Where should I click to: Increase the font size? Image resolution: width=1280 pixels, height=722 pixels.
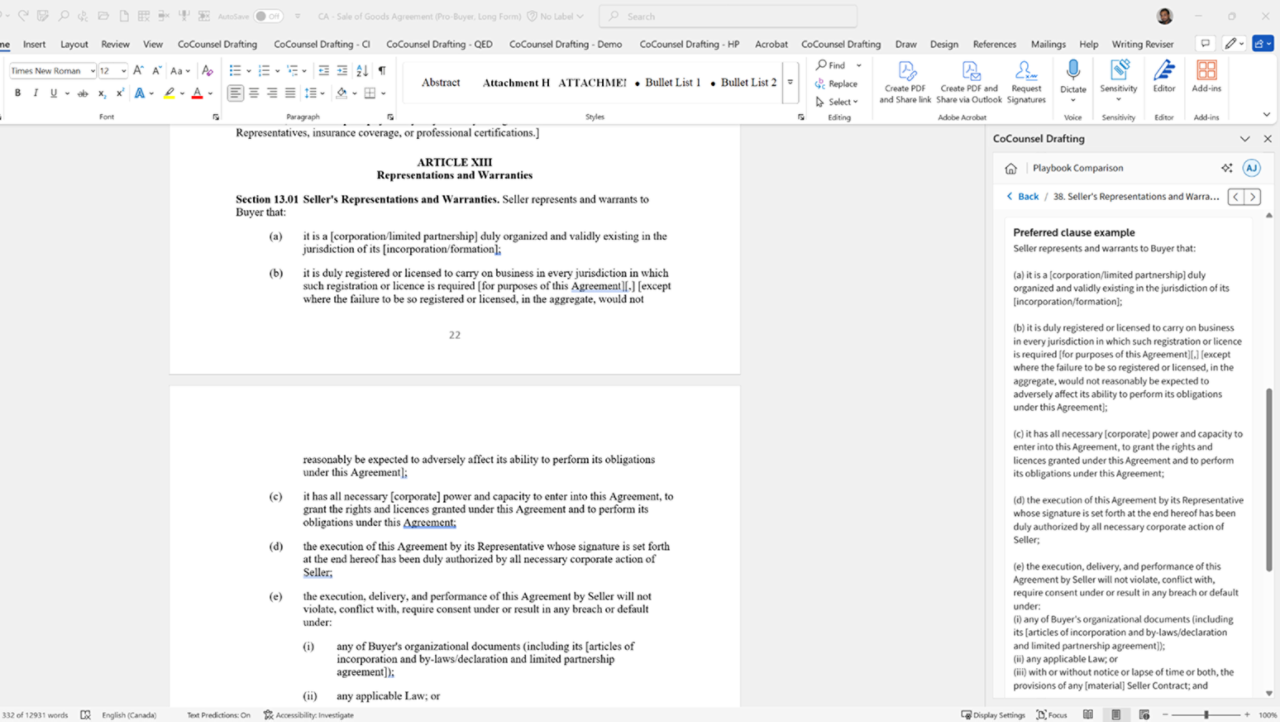coord(138,71)
